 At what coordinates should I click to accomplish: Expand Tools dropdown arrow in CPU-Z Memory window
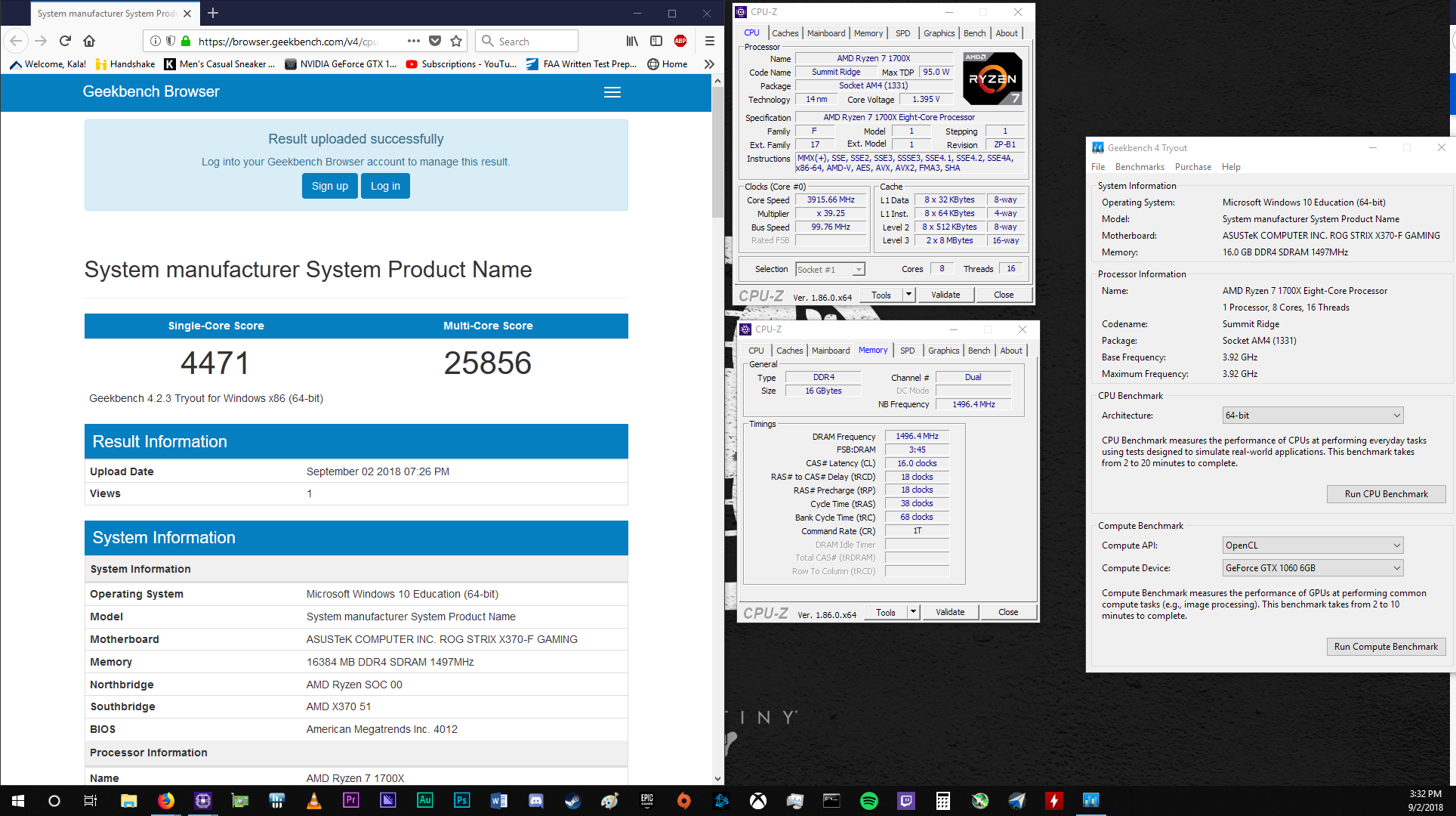[x=914, y=612]
